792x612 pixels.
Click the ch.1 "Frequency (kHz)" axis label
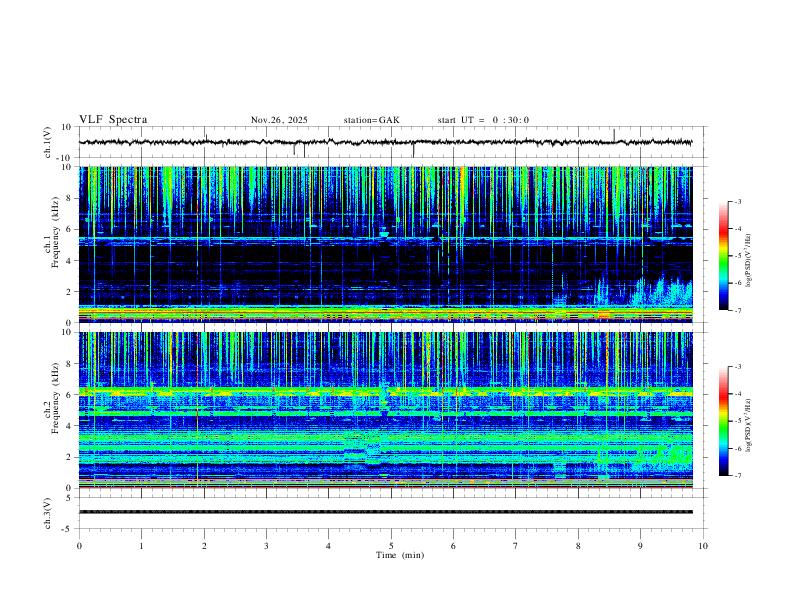55,232
